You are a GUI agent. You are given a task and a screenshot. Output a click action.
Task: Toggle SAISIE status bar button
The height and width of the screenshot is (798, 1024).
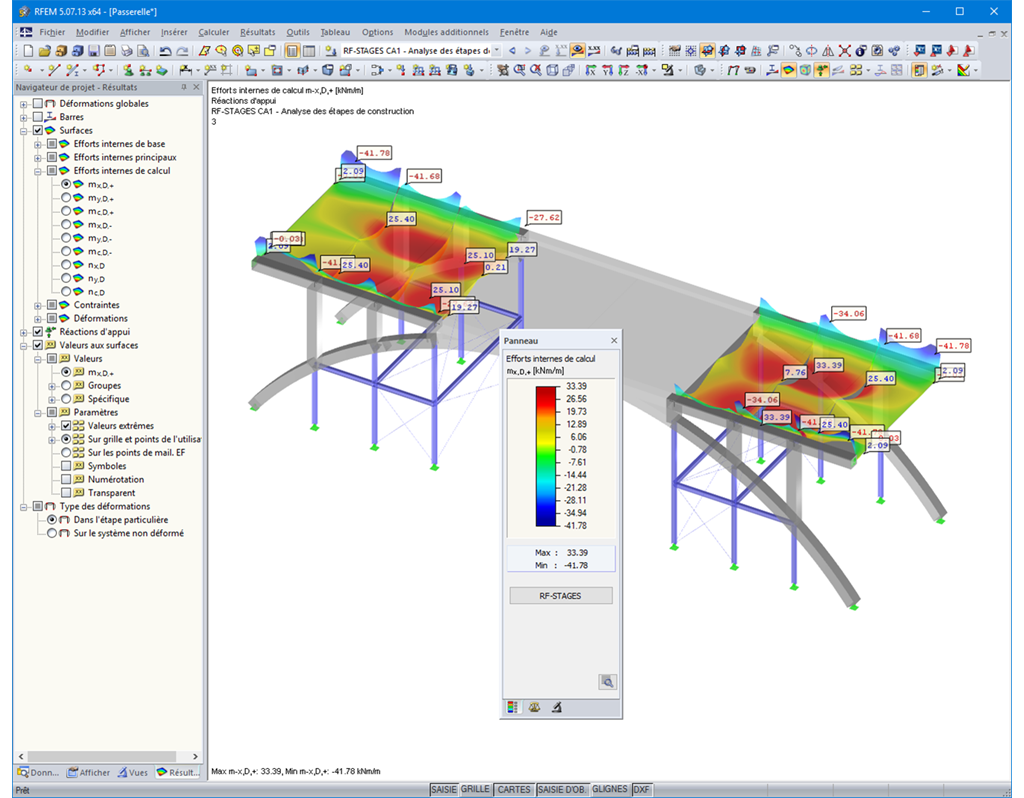click(x=443, y=790)
